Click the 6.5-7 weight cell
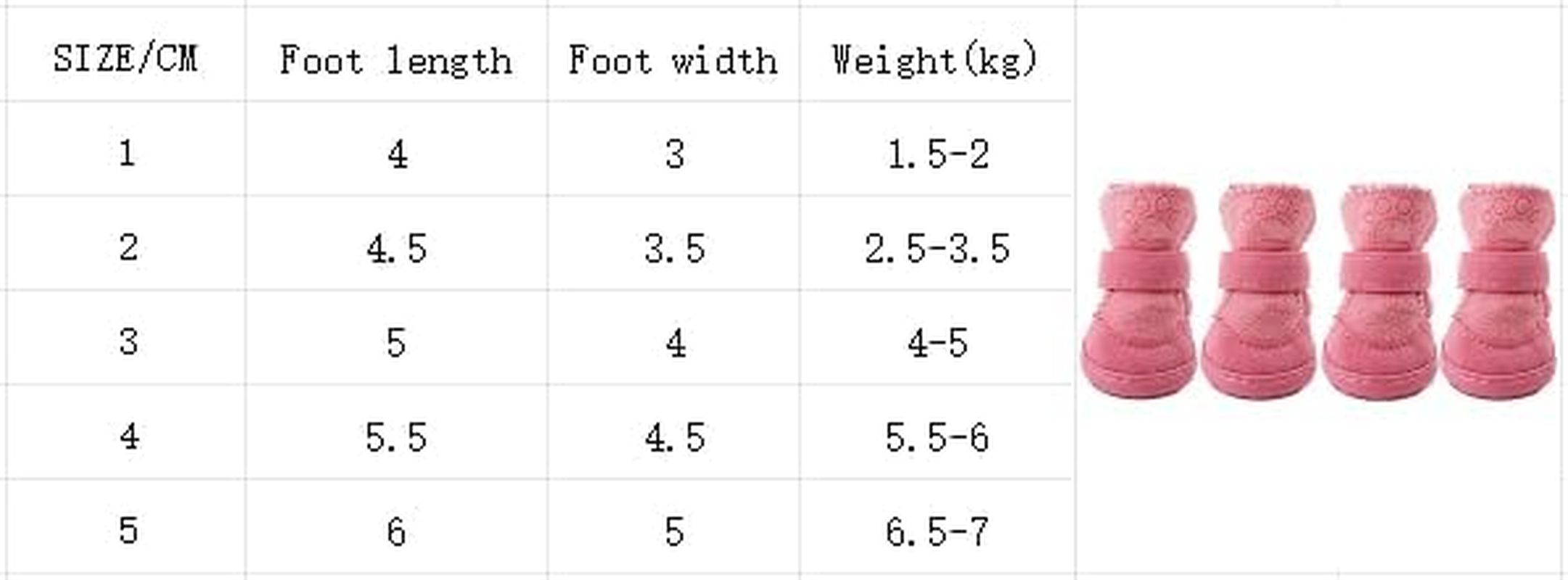1568x580 pixels. pos(937,531)
